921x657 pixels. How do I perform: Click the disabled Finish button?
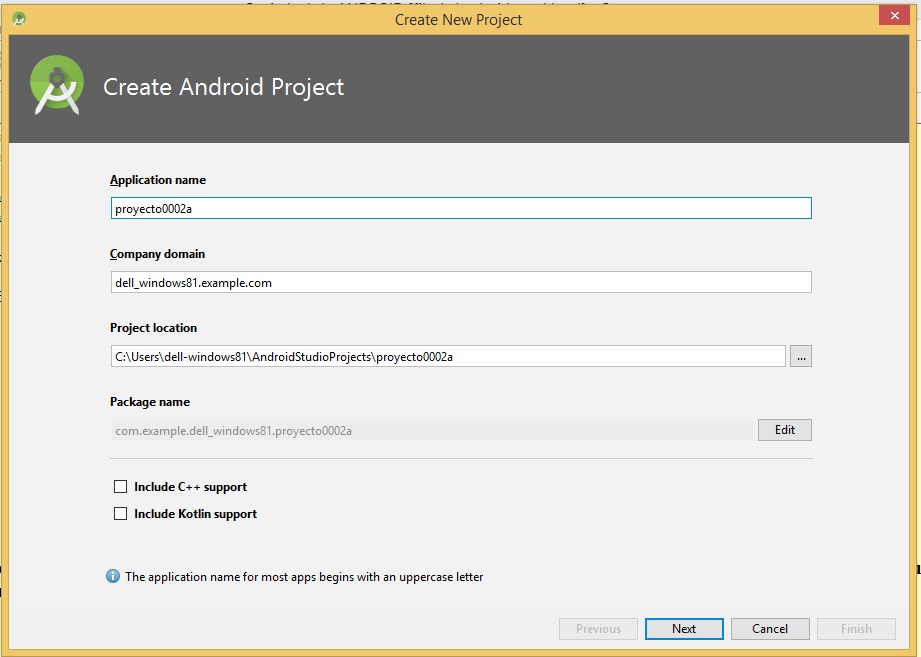[x=856, y=629]
